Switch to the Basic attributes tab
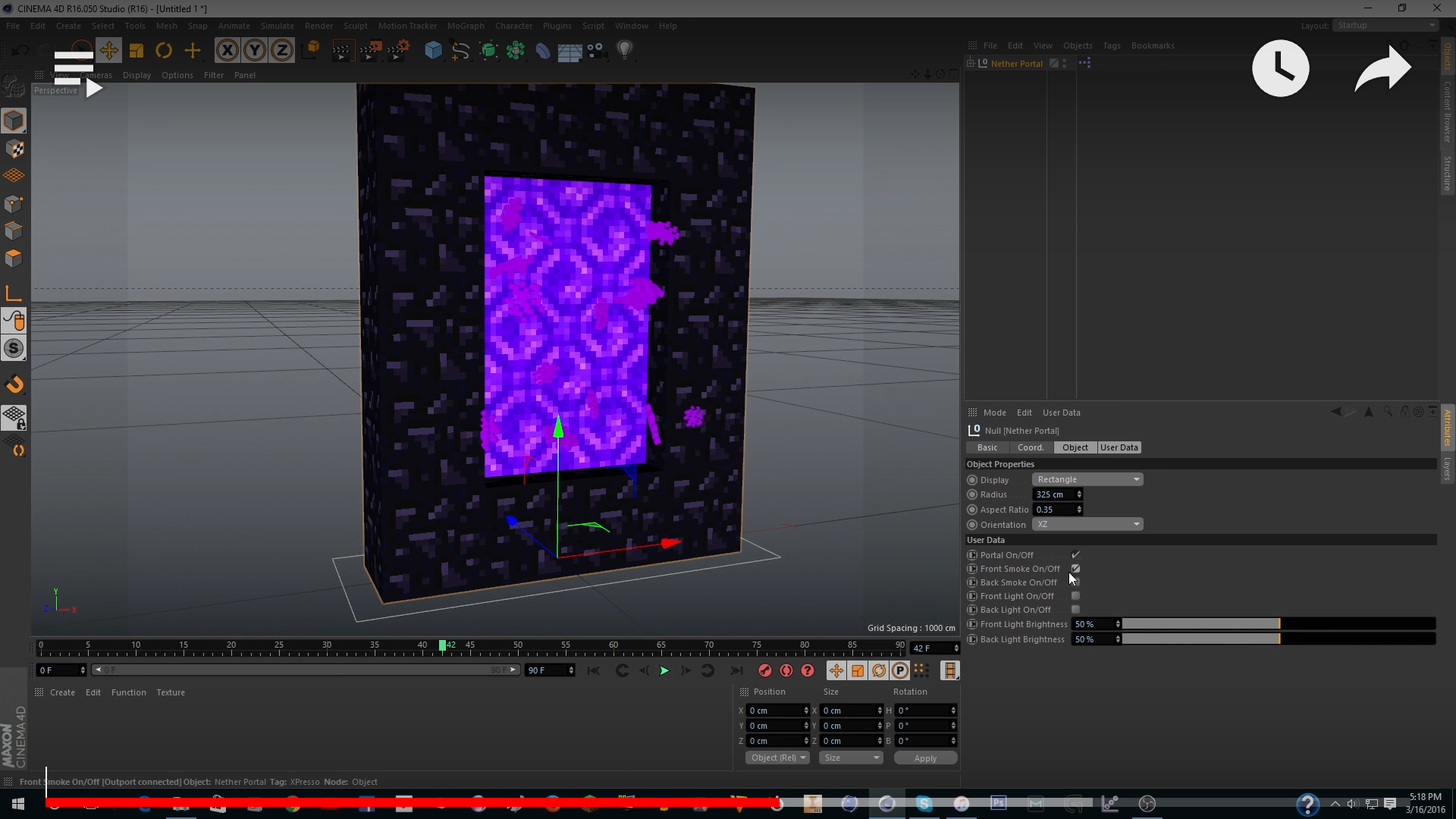Viewport: 1456px width, 819px height. (x=987, y=447)
